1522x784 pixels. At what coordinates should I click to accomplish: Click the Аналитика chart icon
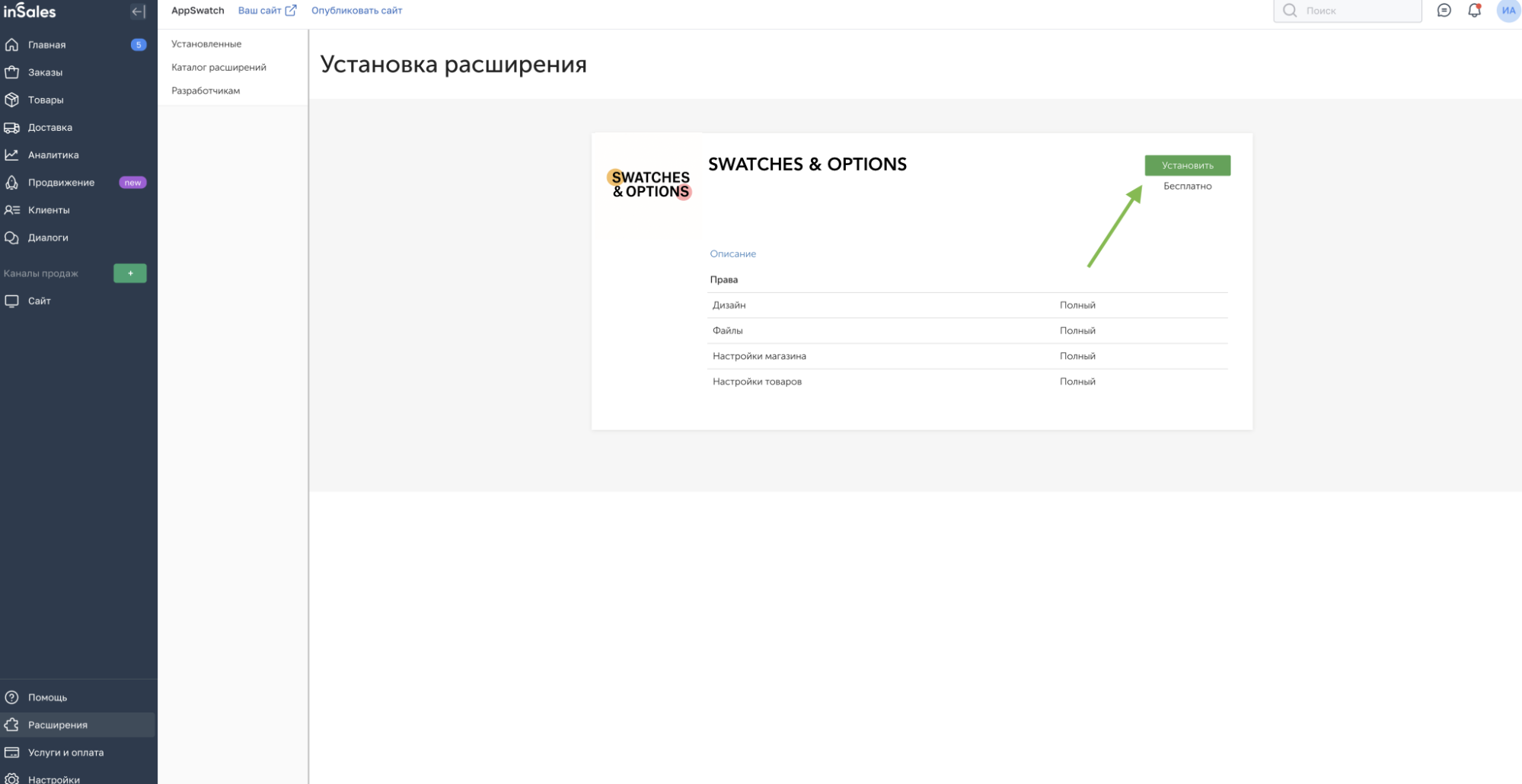tap(12, 155)
